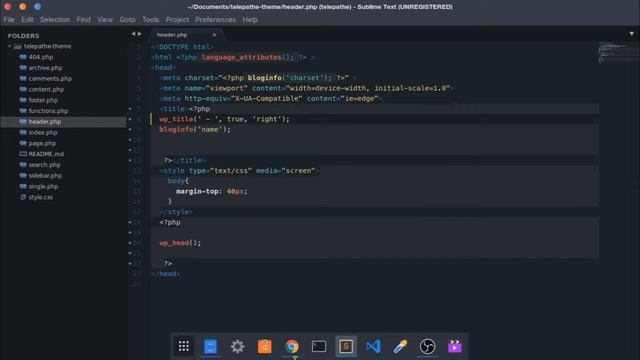Launch Google Chrome from dock
Image resolution: width=640 pixels, height=360 pixels.
click(291, 346)
